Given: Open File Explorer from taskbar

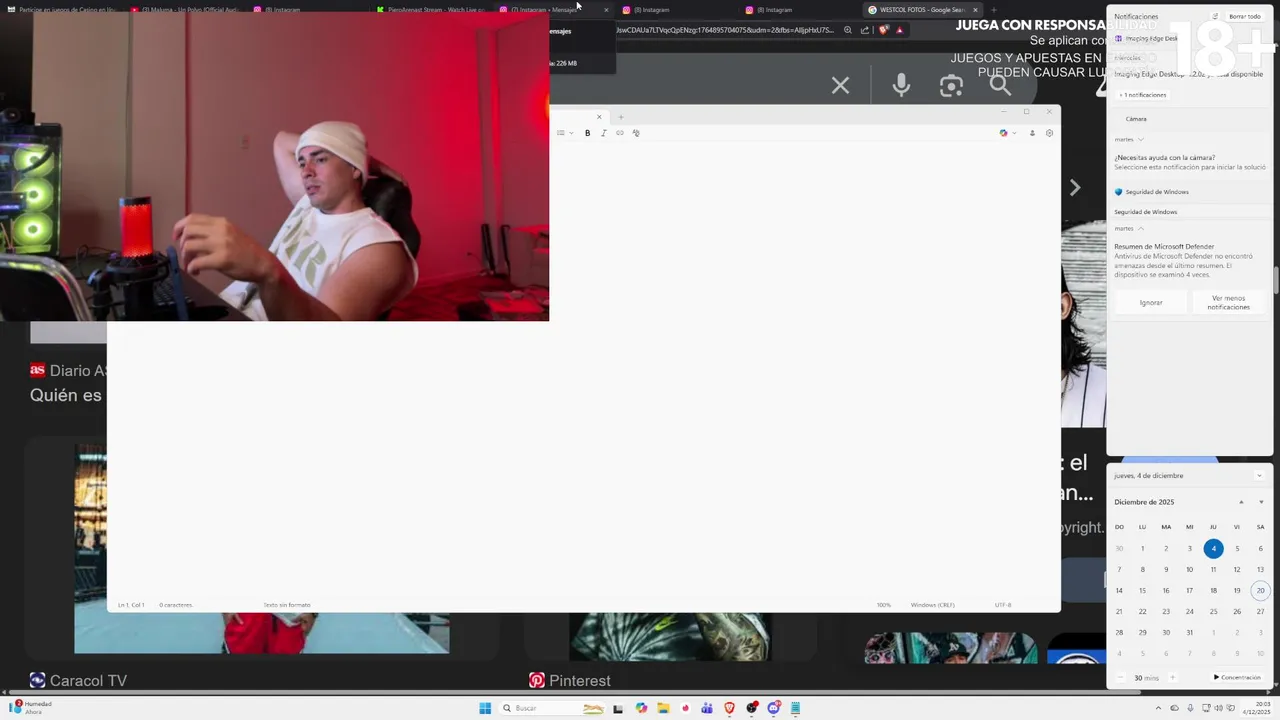Looking at the screenshot, I should pos(663,708).
